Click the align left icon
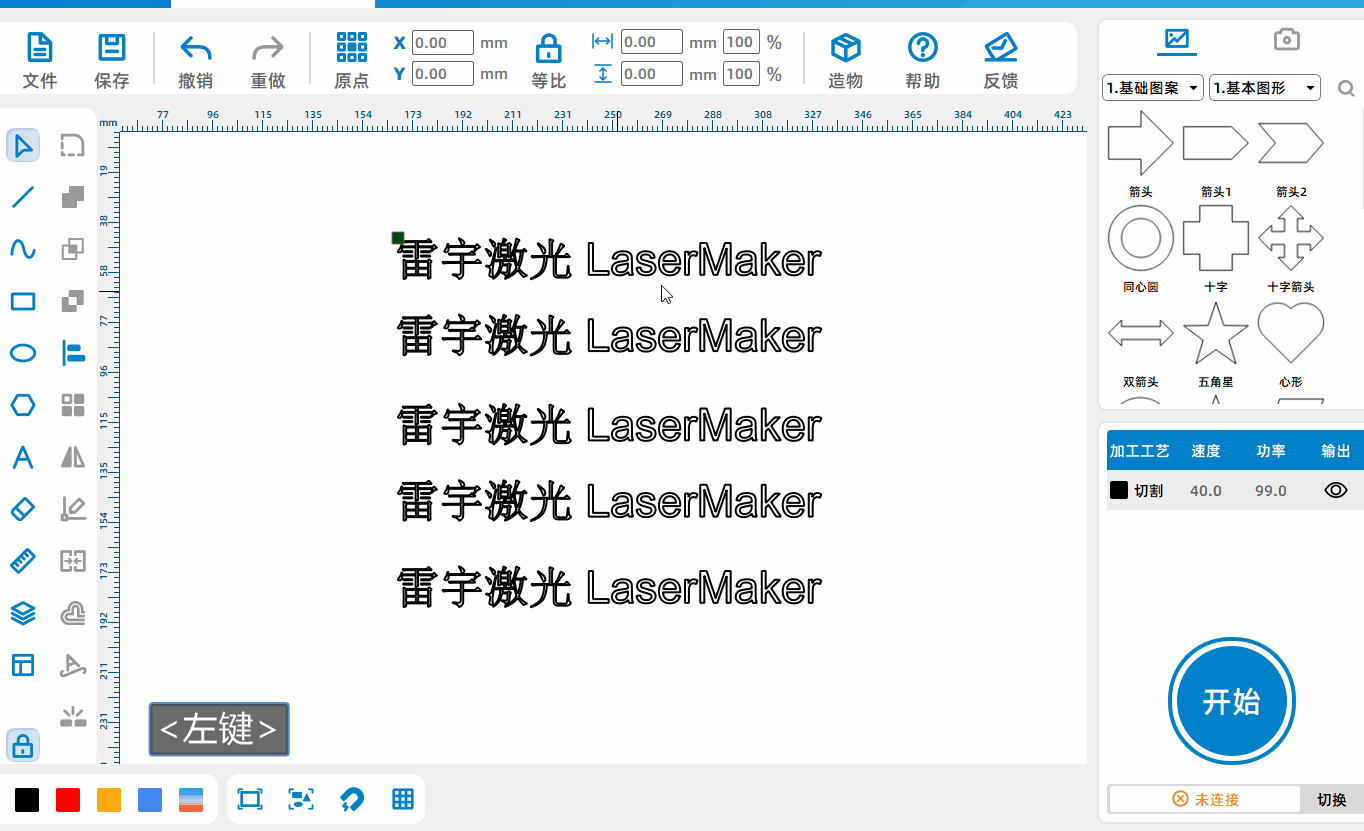 click(x=73, y=352)
